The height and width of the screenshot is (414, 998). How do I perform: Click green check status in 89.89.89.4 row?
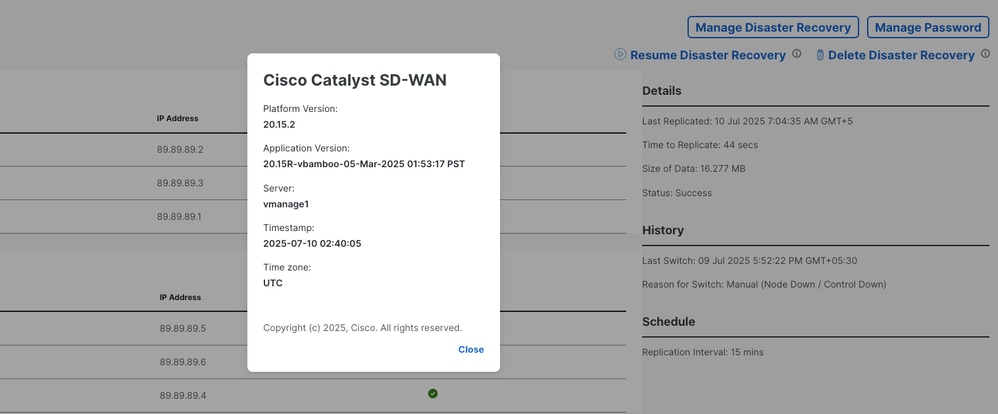click(433, 394)
